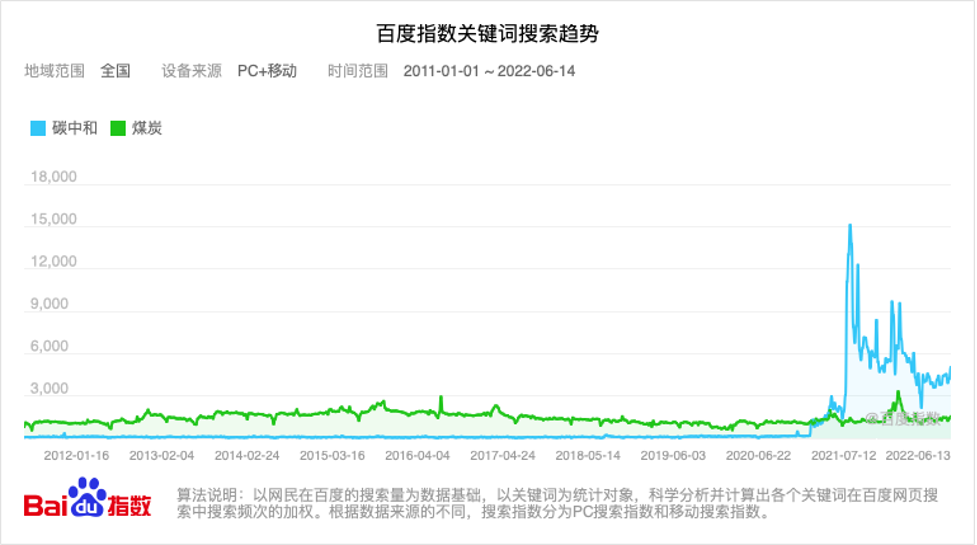The height and width of the screenshot is (545, 977).
Task: Select the 2021-07-12 x-axis date label
Action: pyautogui.click(x=844, y=455)
